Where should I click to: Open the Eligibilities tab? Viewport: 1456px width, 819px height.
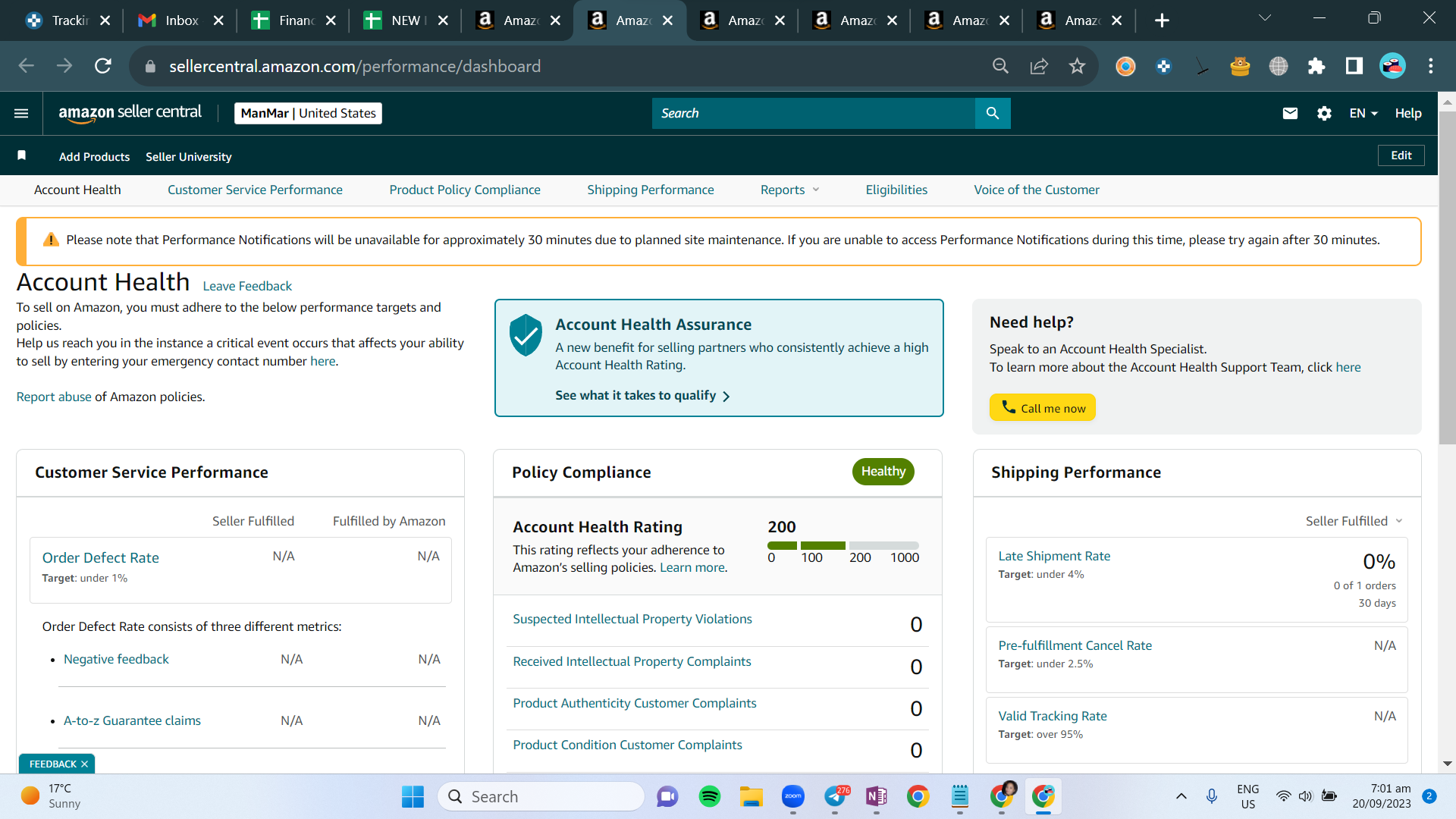(896, 190)
